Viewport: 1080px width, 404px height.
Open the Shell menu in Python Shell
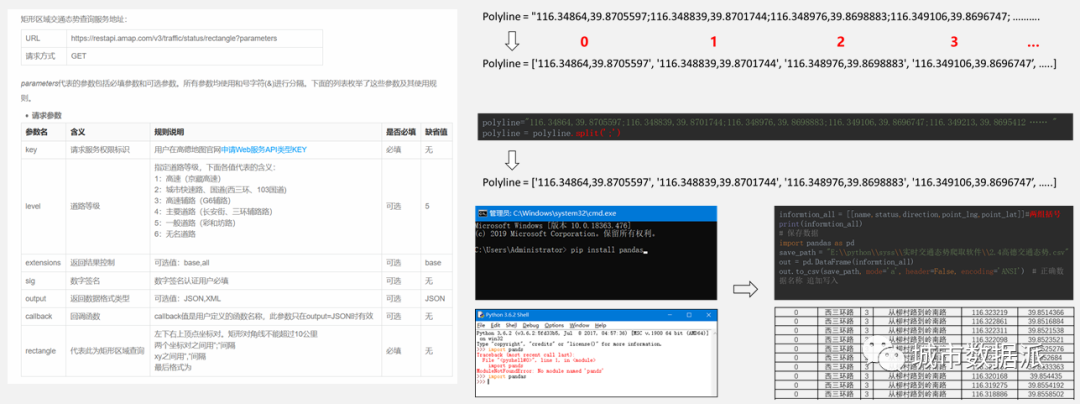511,325
